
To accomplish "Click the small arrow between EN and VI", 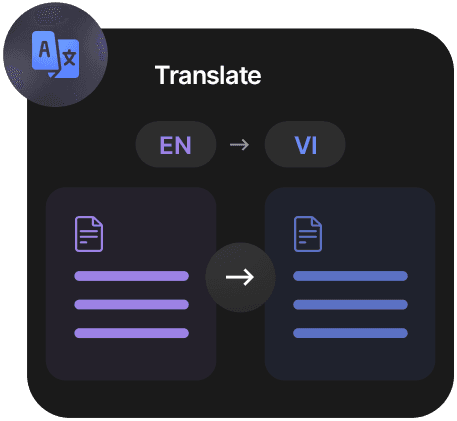I will 240,145.
